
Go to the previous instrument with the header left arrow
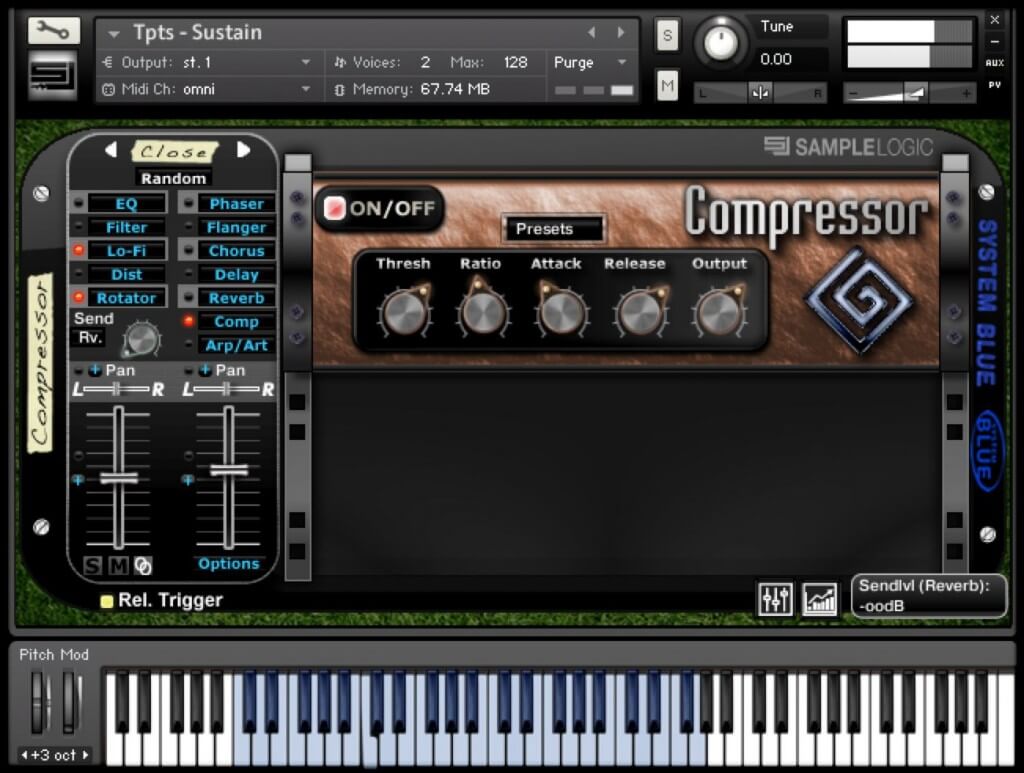(592, 32)
